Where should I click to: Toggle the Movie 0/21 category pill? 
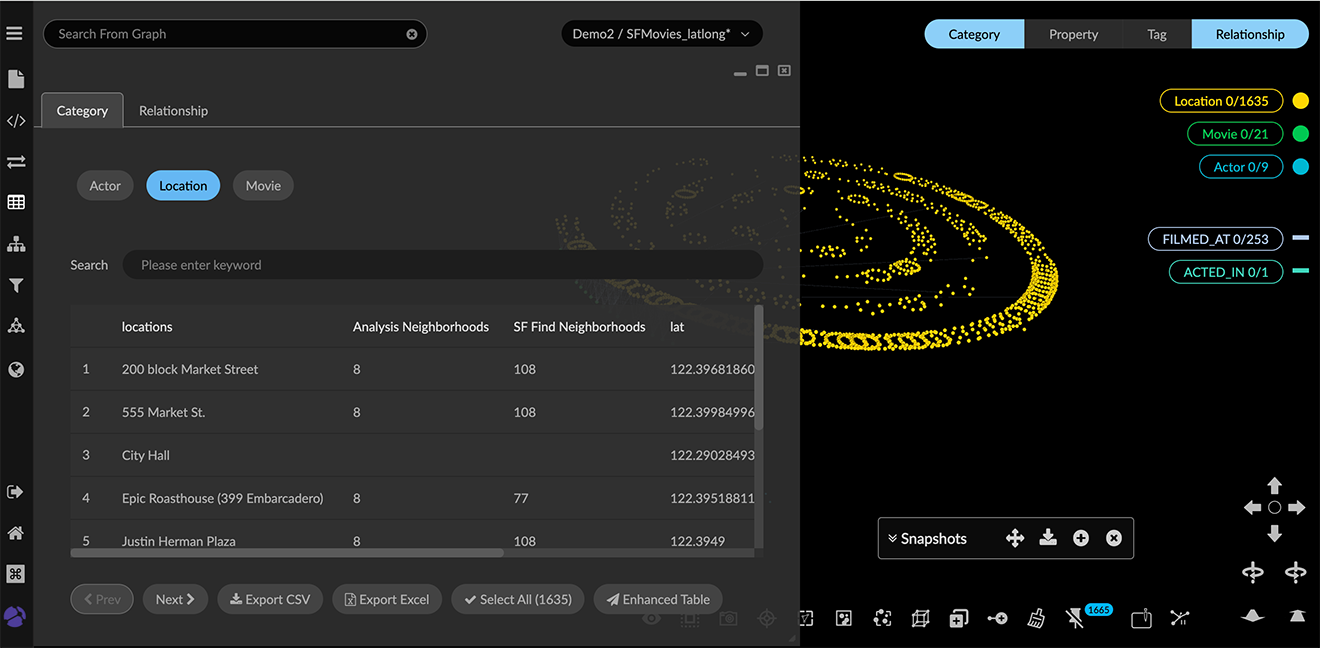(x=1235, y=133)
